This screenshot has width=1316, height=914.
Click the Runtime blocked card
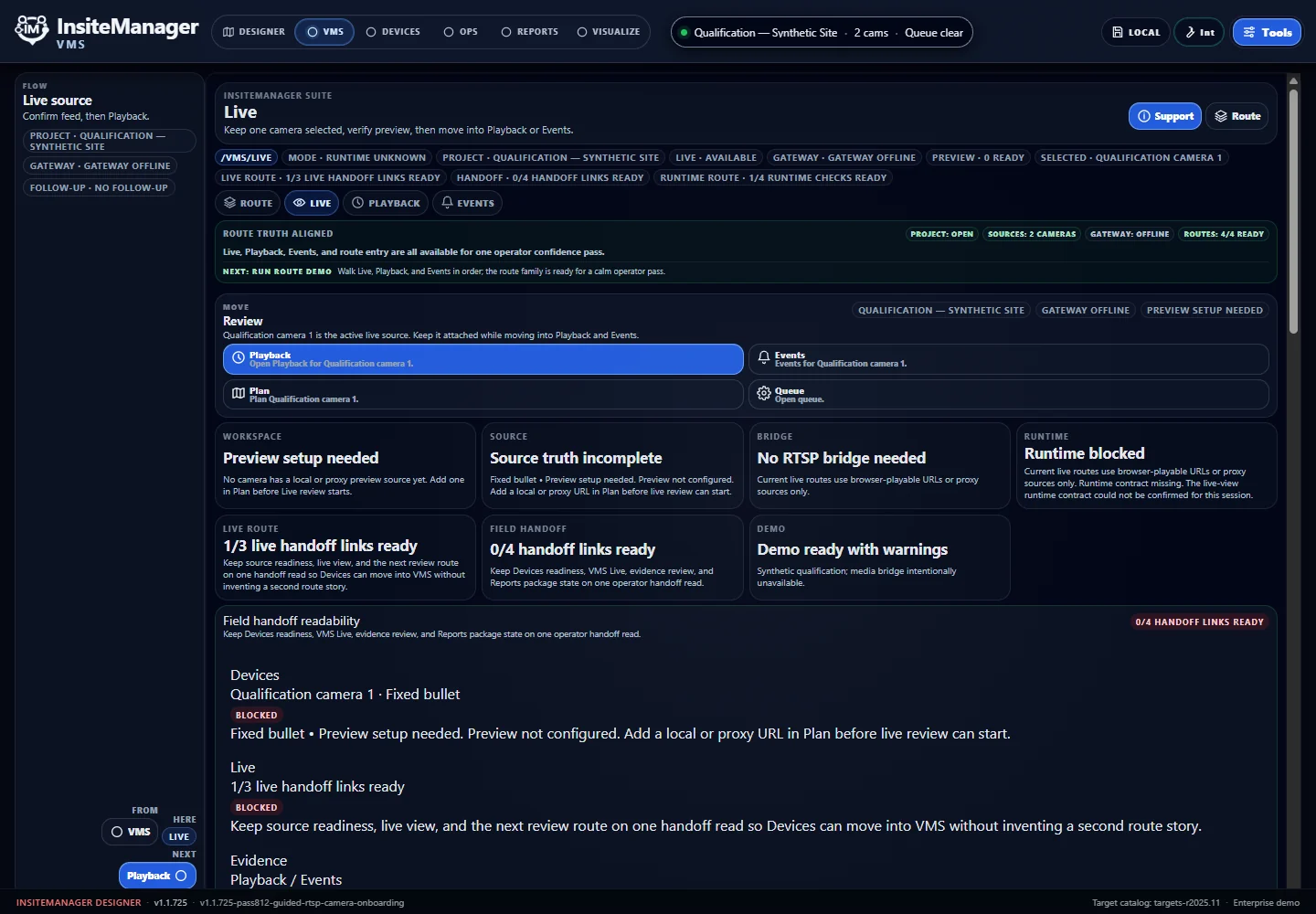click(1147, 466)
